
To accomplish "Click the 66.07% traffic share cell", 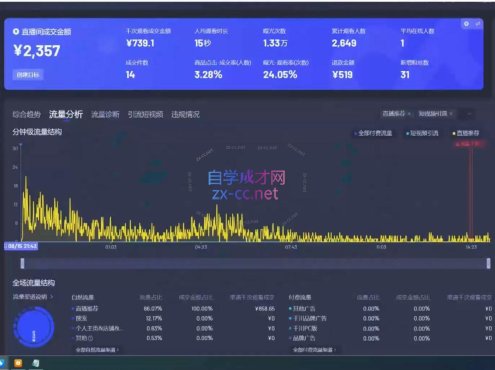I will [153, 309].
